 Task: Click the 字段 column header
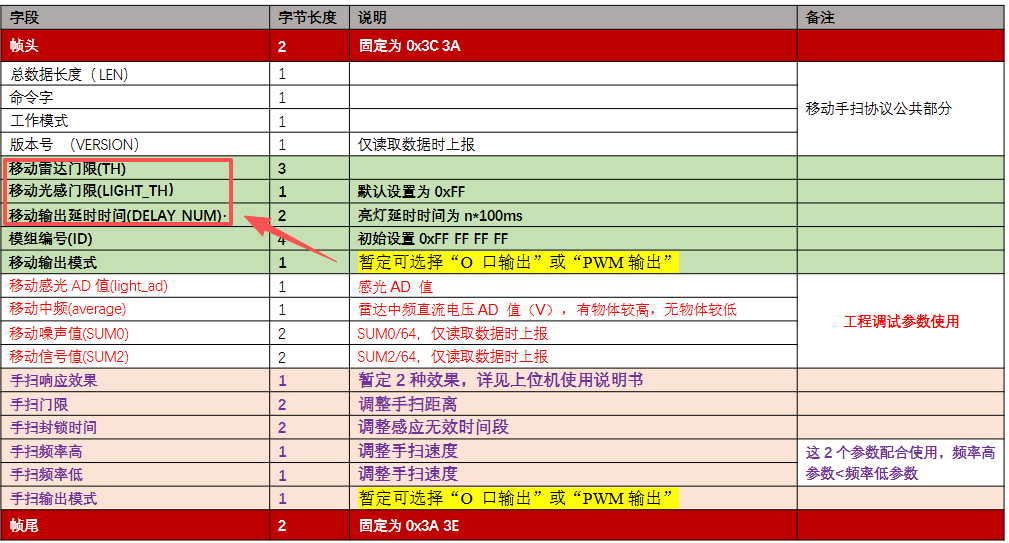135,17
